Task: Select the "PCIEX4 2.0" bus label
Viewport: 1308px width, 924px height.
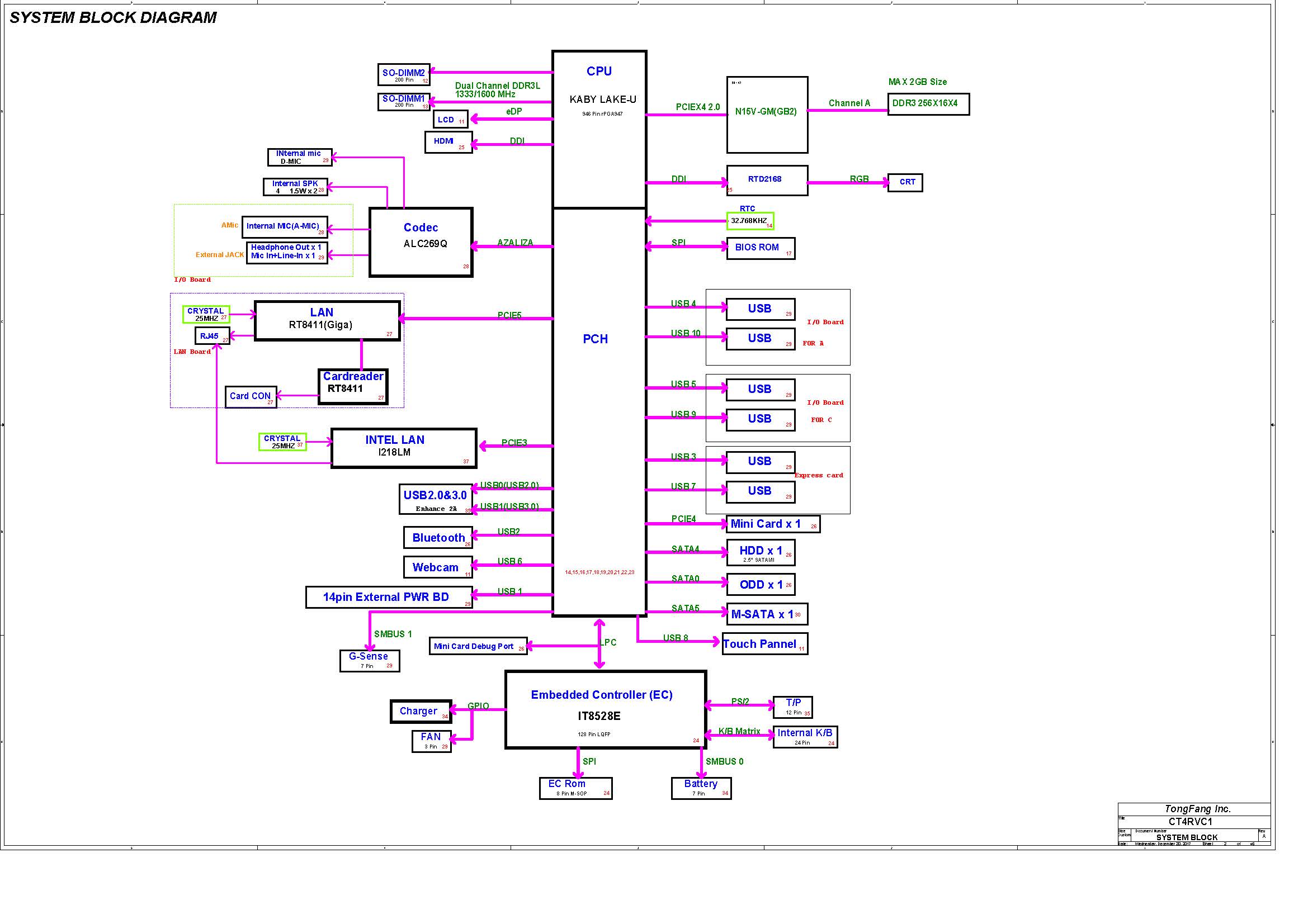Action: [x=698, y=107]
